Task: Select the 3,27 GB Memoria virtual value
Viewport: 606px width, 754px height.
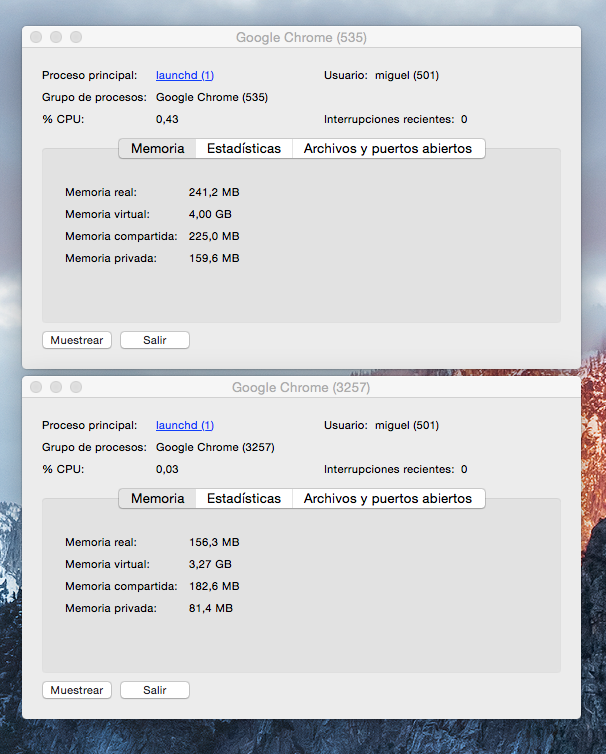Action: point(210,565)
